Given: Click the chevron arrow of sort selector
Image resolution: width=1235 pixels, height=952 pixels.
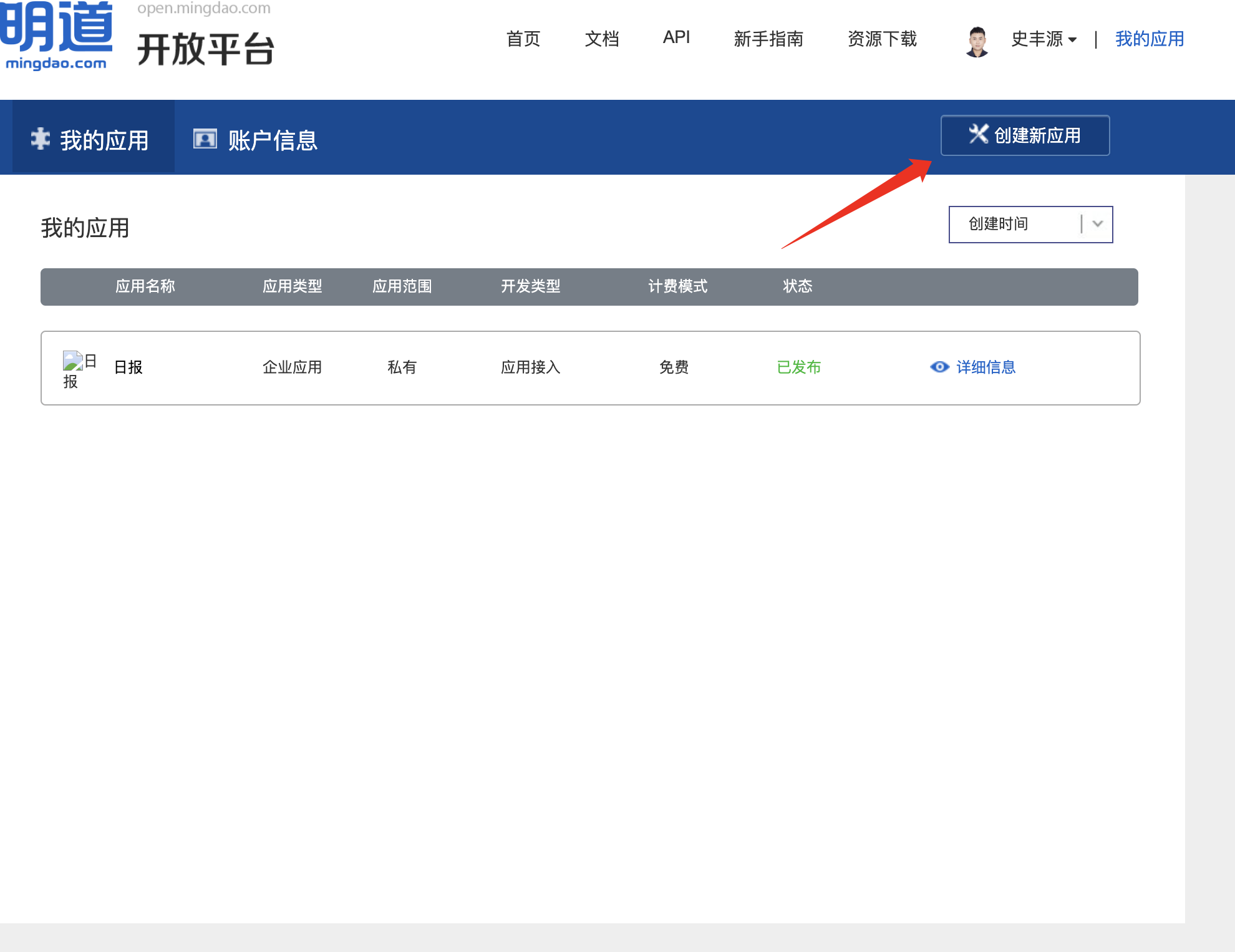Looking at the screenshot, I should pos(1098,224).
